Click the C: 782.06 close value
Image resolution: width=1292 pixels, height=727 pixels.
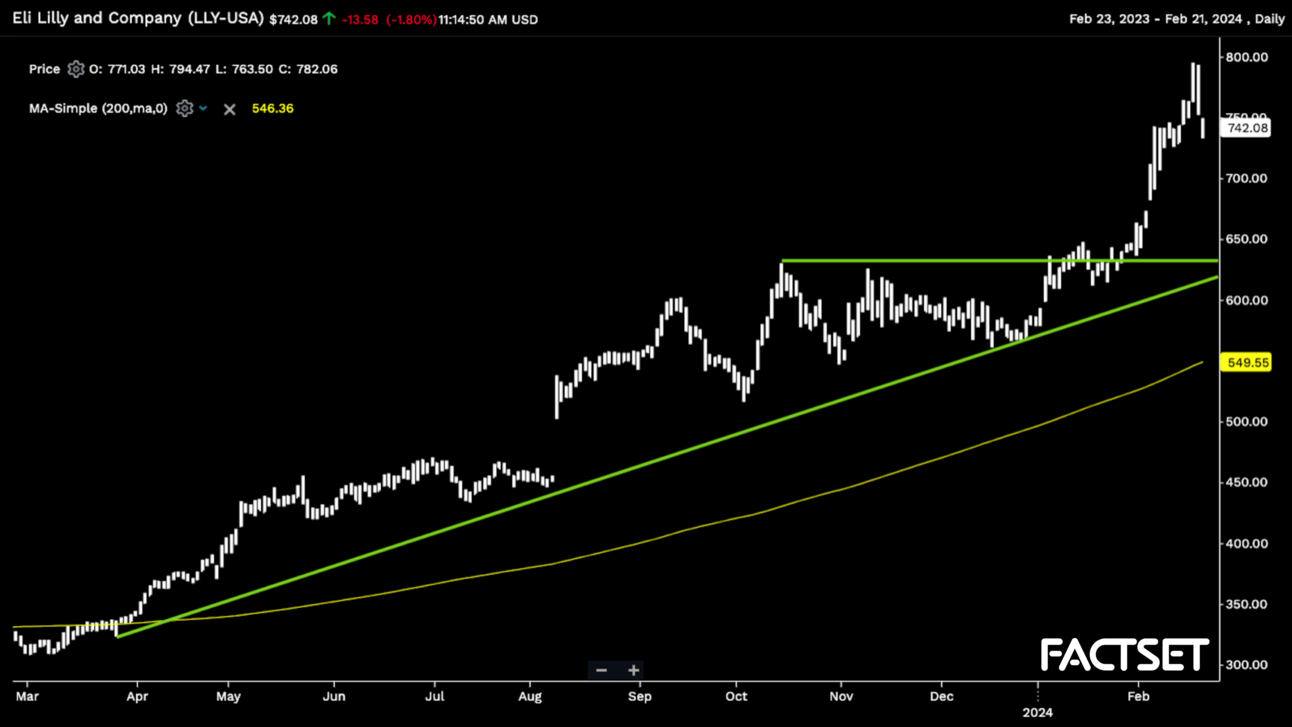[x=308, y=69]
